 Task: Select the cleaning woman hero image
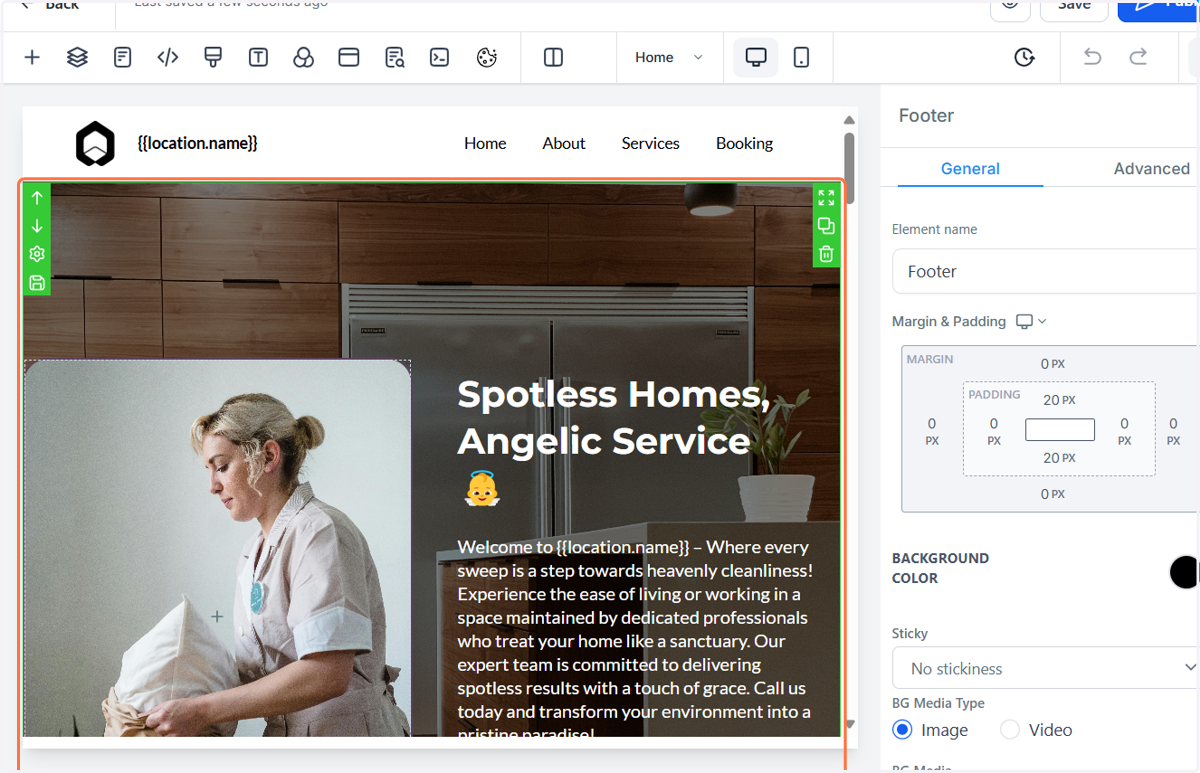pos(217,549)
